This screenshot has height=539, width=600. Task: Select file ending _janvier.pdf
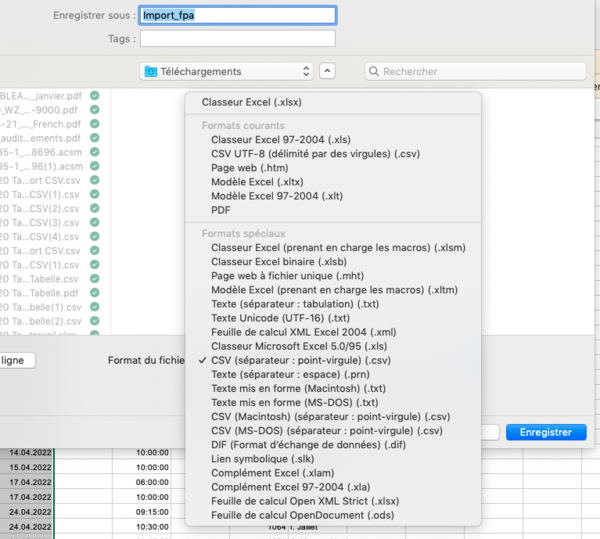40,96
